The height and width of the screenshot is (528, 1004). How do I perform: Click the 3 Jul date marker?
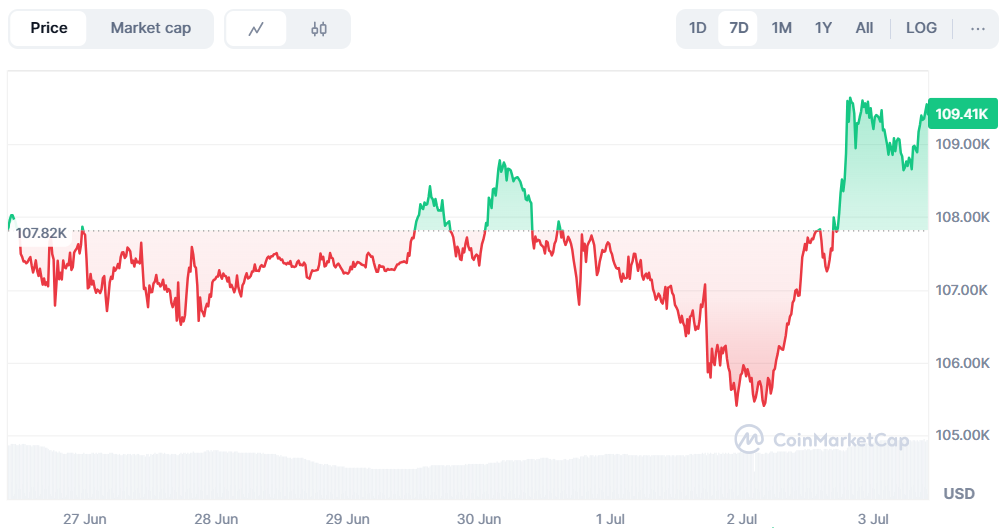873,519
